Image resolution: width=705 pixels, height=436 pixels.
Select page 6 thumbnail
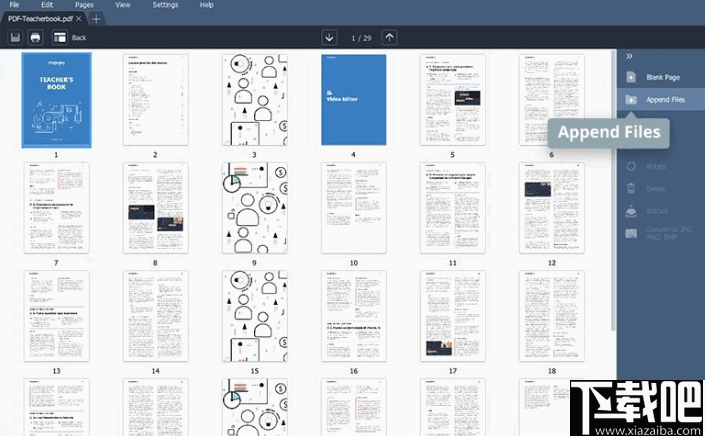click(552, 100)
